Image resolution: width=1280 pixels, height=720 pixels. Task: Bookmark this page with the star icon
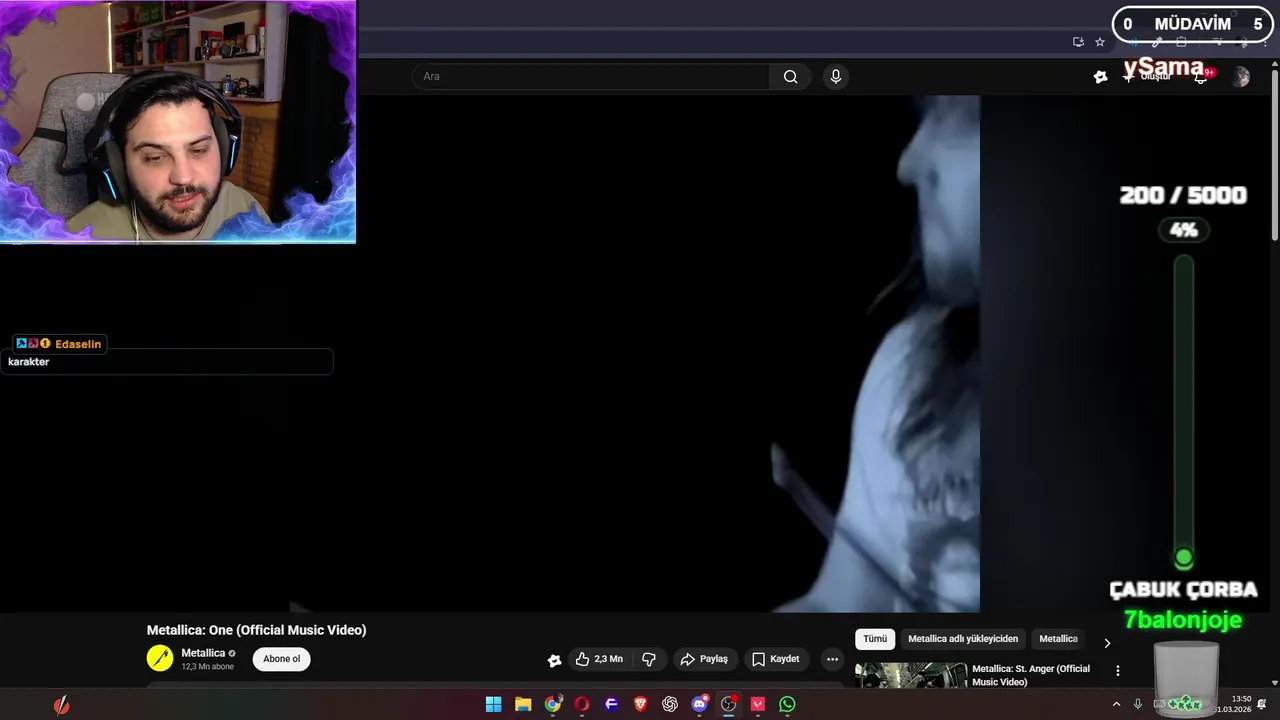click(1100, 42)
